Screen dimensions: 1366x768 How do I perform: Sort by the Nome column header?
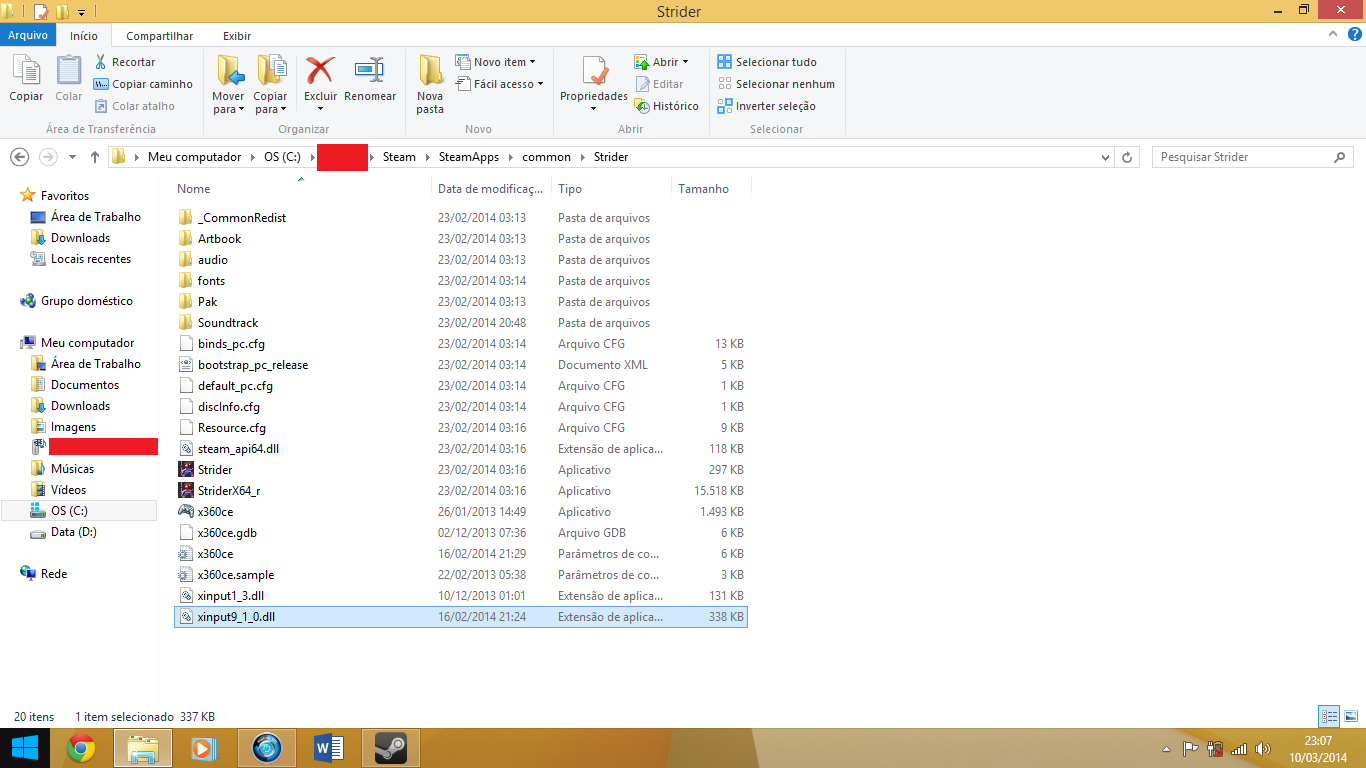(x=194, y=189)
